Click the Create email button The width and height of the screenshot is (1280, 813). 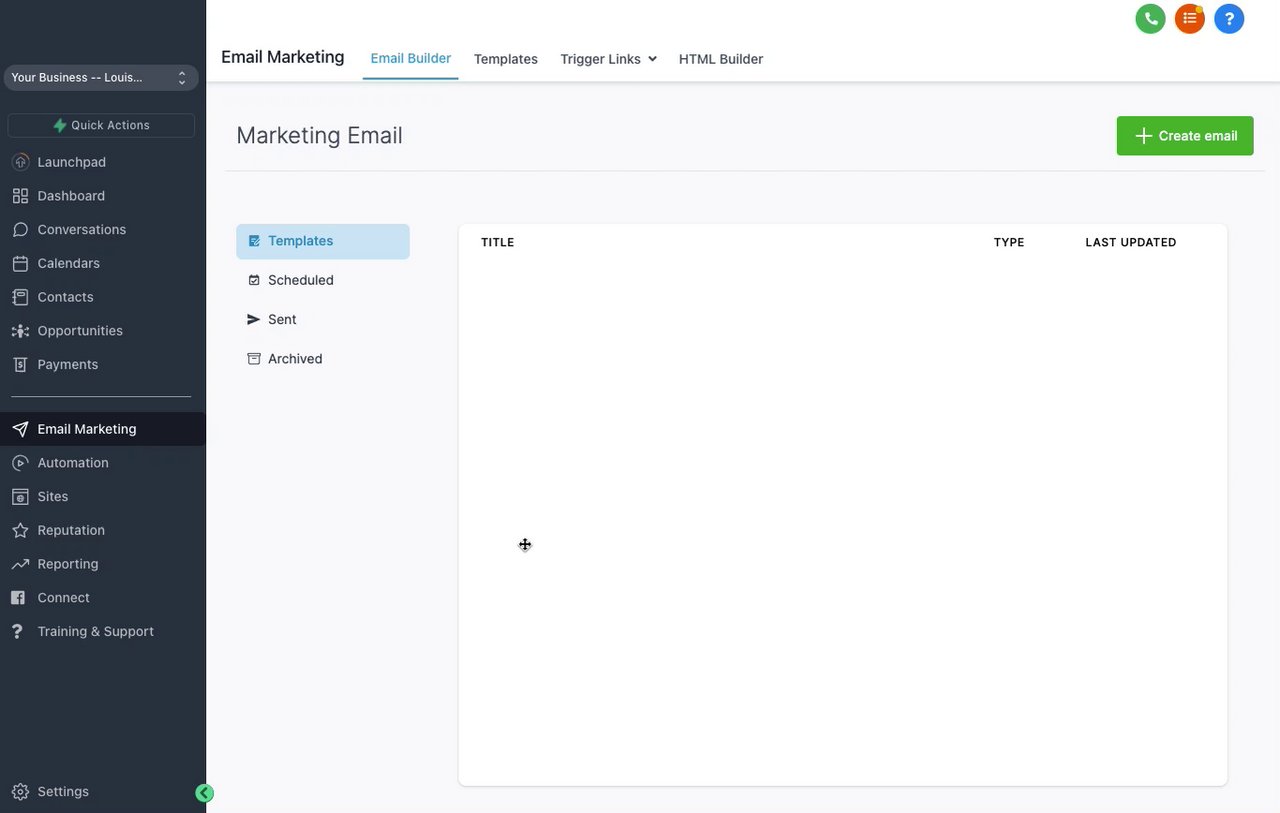[1184, 136]
